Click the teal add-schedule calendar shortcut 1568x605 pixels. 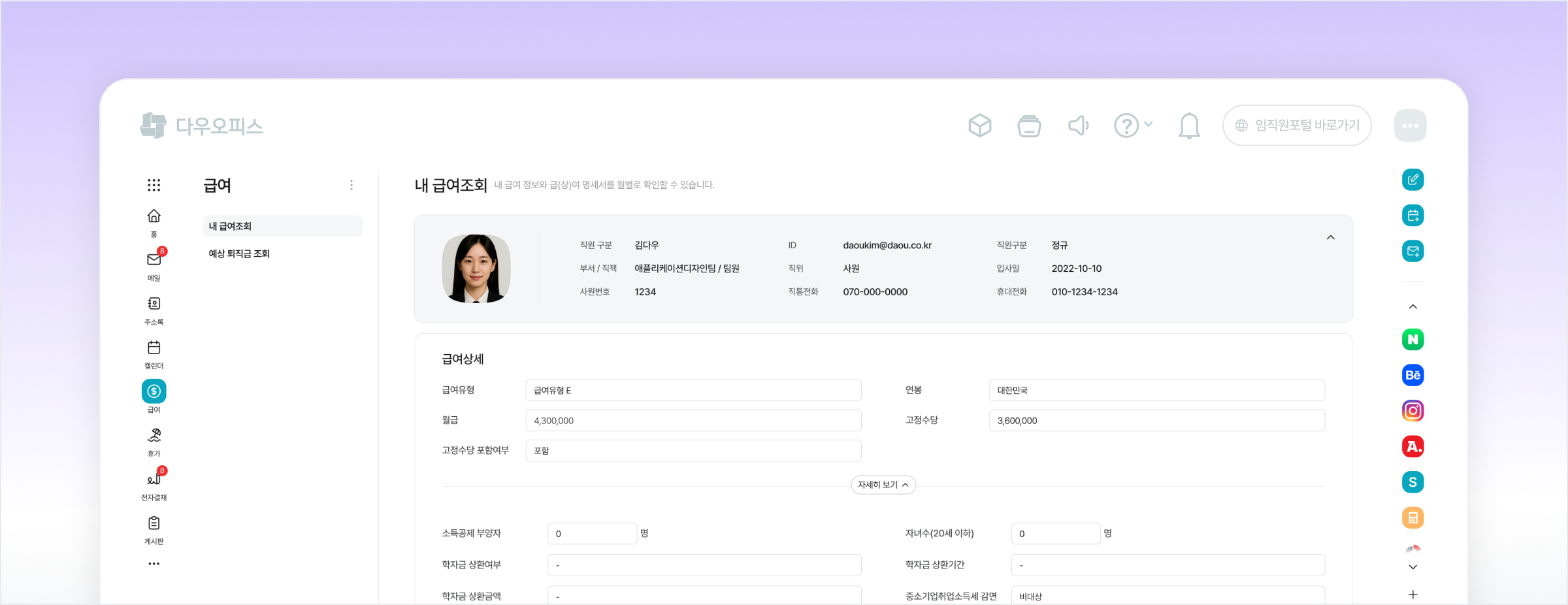point(1413,216)
